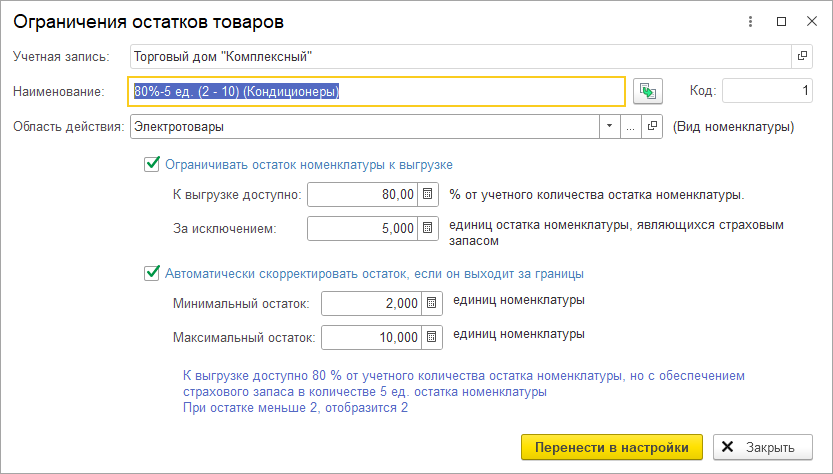
Task: Expand the Область действия dropdown list
Action: click(x=609, y=127)
